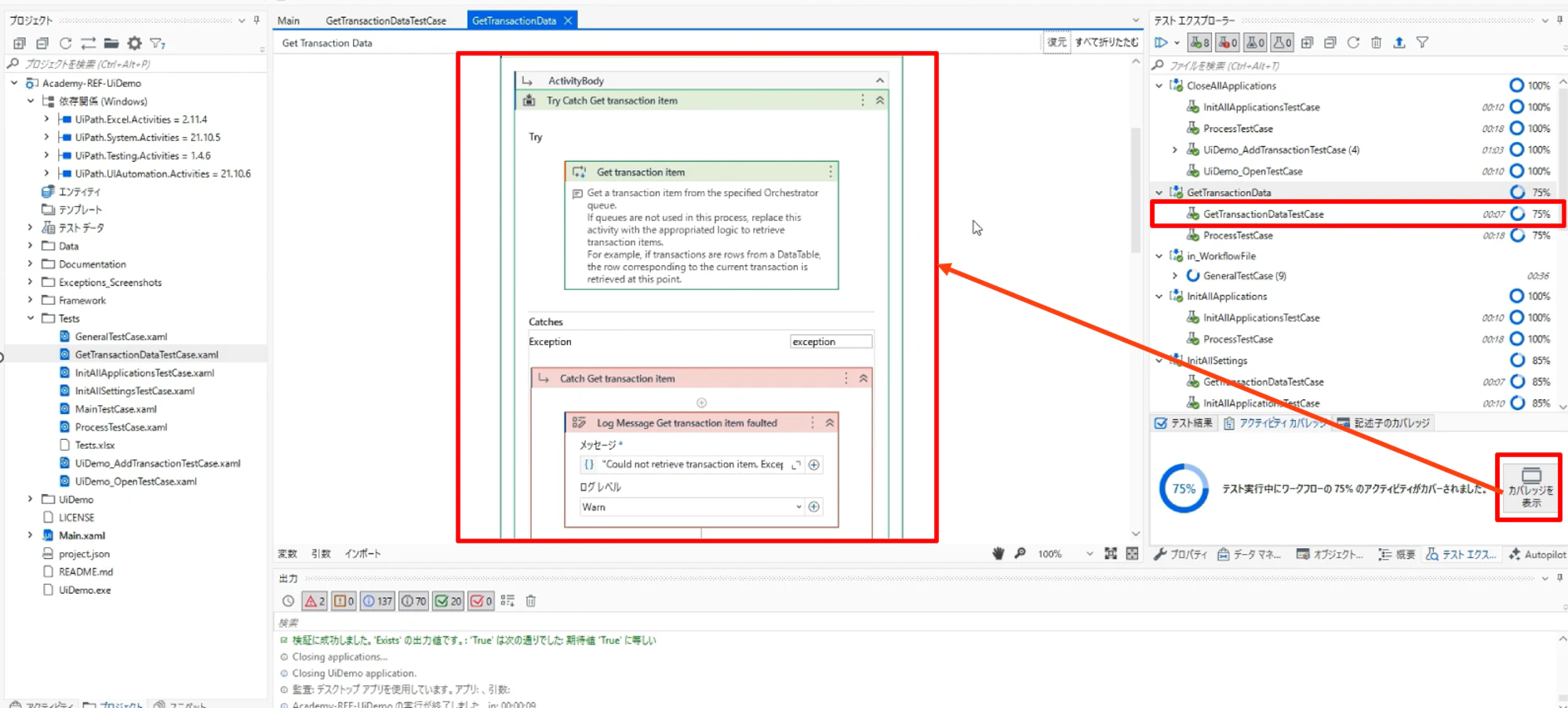Expand the Data folder
This screenshot has width=1568, height=708.
click(31, 245)
